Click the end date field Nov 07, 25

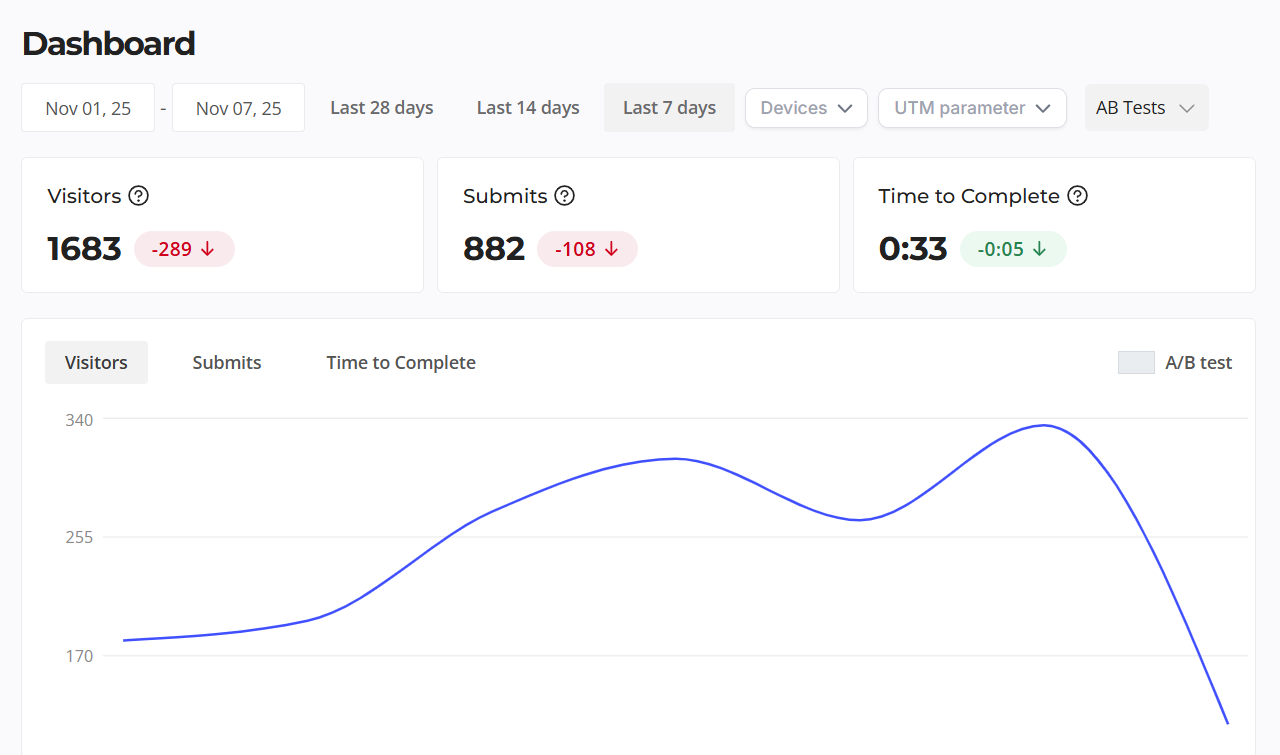238,108
